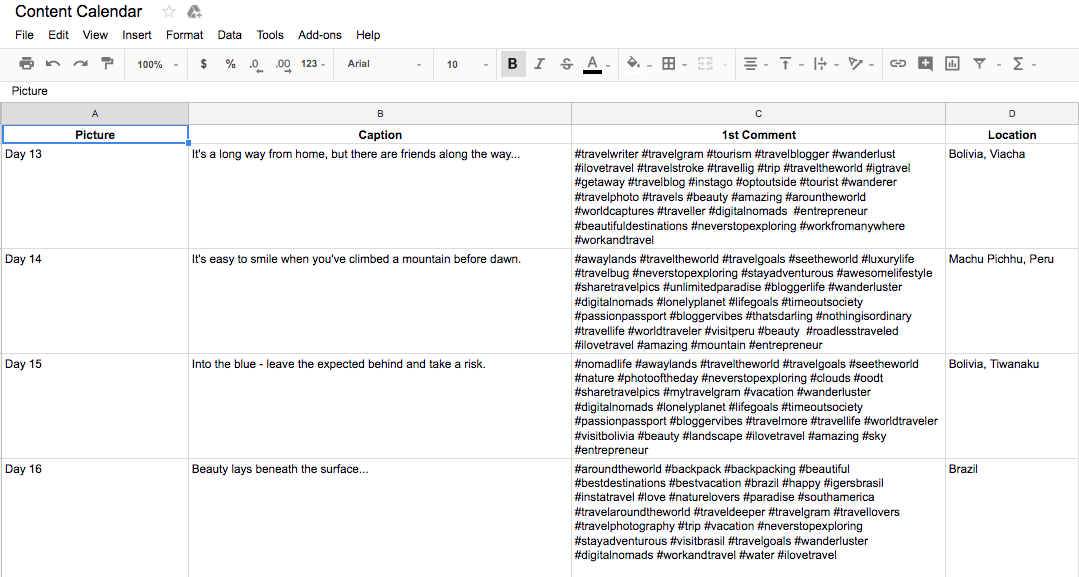Click the Functions sigma icon
This screenshot has height=577, width=1079.
pyautogui.click(x=1018, y=64)
